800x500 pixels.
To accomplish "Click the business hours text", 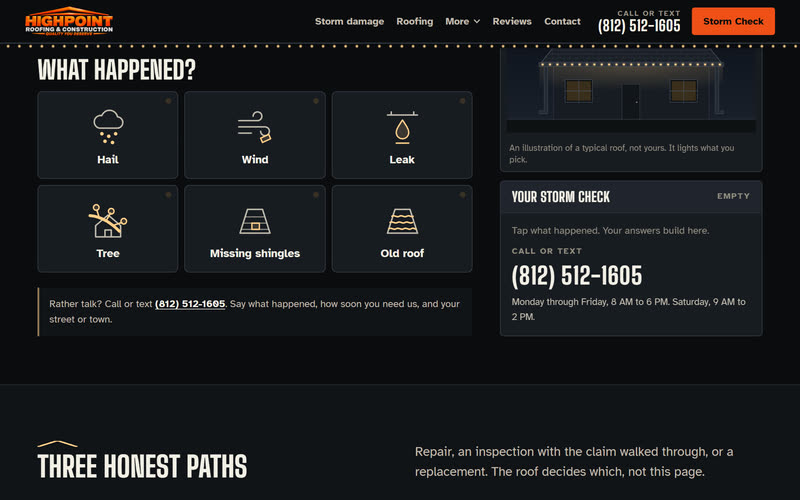I will (629, 309).
